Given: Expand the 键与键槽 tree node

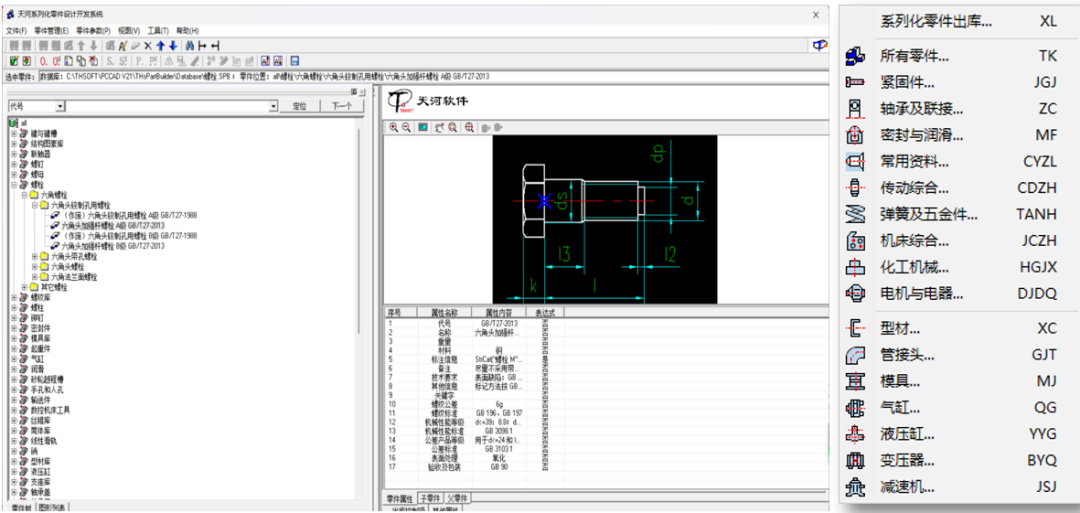Looking at the screenshot, I should (14, 134).
